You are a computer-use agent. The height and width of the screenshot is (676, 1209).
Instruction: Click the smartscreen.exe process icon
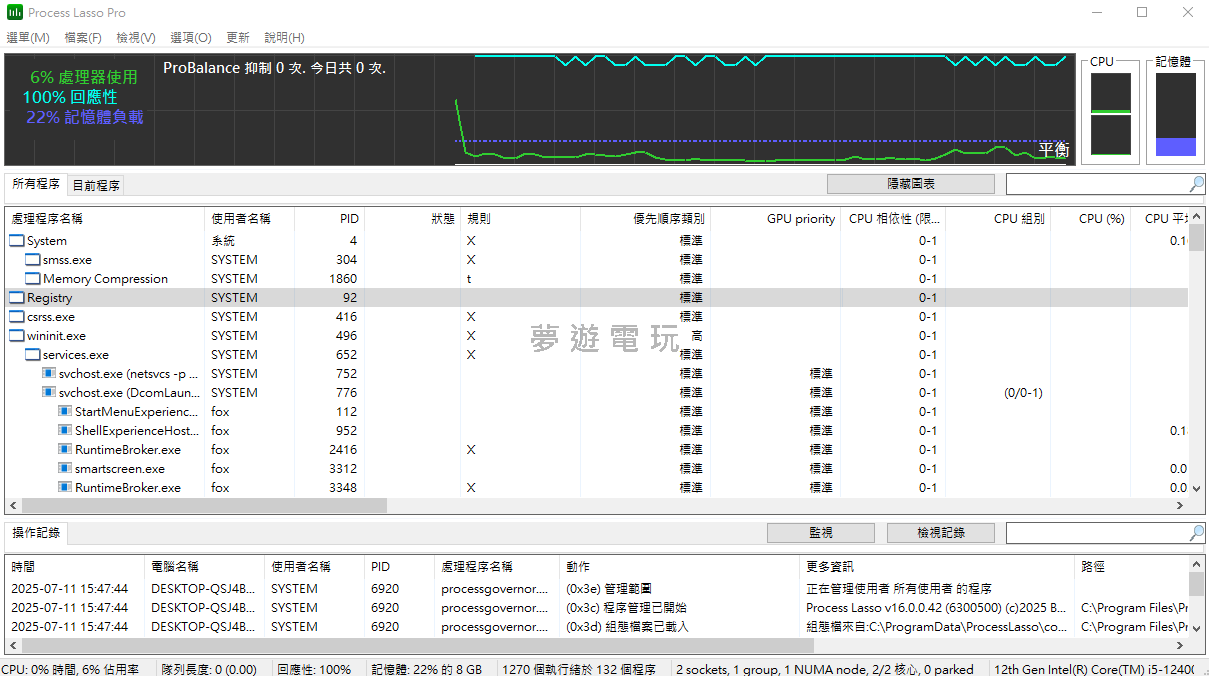[x=65, y=469]
